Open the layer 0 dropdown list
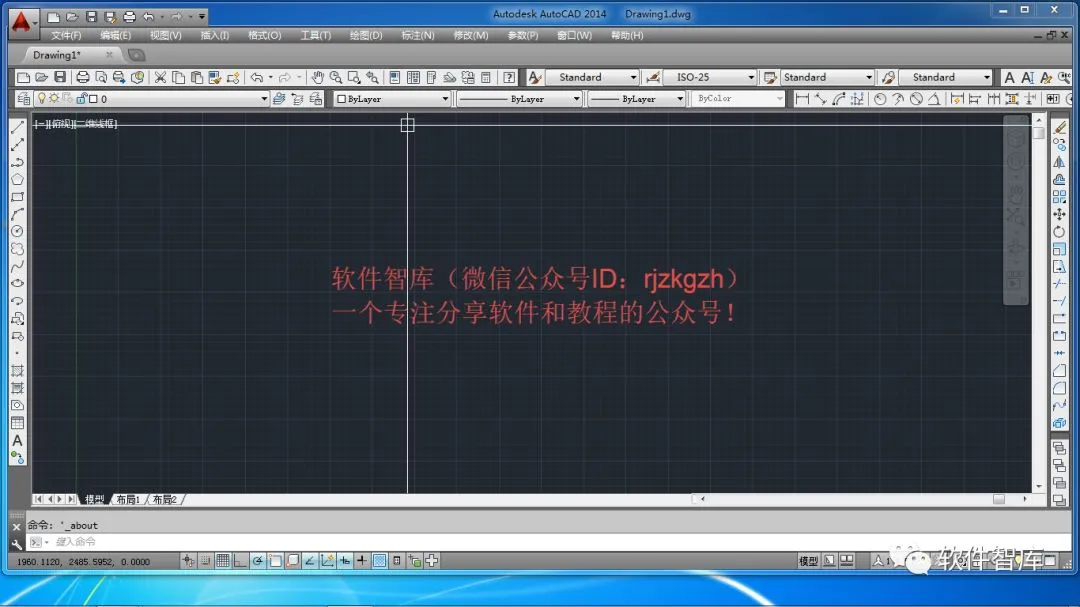 264,99
